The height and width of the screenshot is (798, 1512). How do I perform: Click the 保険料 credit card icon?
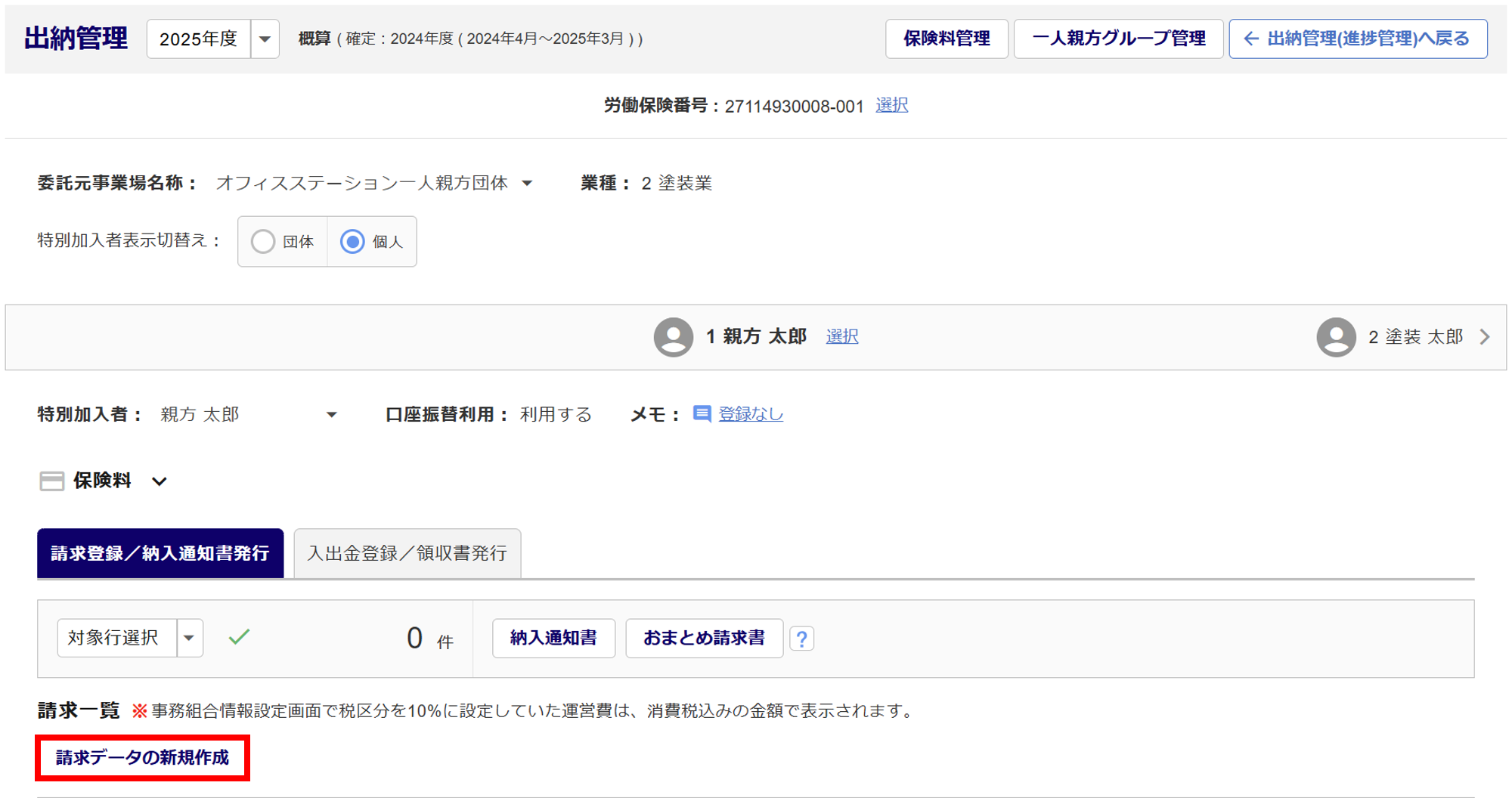51,481
